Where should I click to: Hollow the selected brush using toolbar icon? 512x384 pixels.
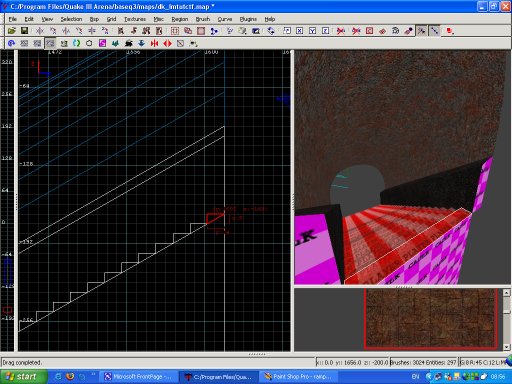(201, 31)
